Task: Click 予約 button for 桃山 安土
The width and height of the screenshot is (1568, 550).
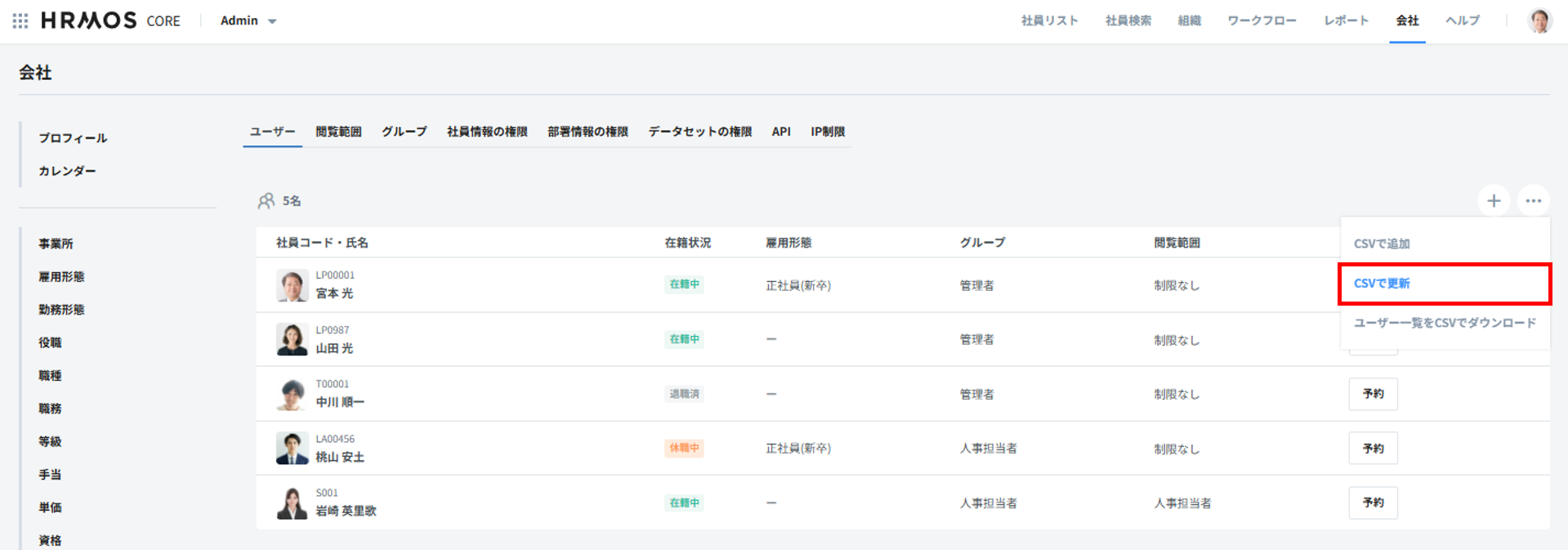Action: [1373, 449]
